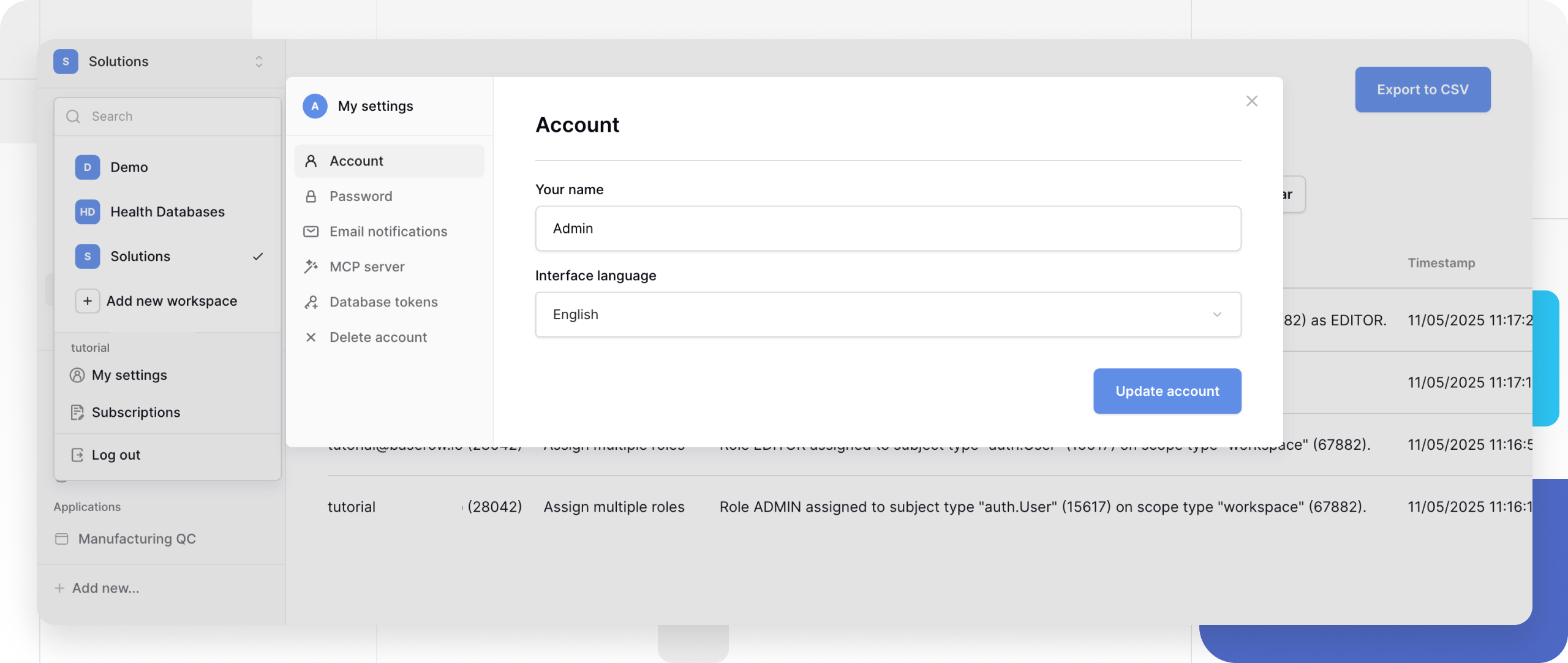Collapse the English language selector arrow

(1216, 314)
